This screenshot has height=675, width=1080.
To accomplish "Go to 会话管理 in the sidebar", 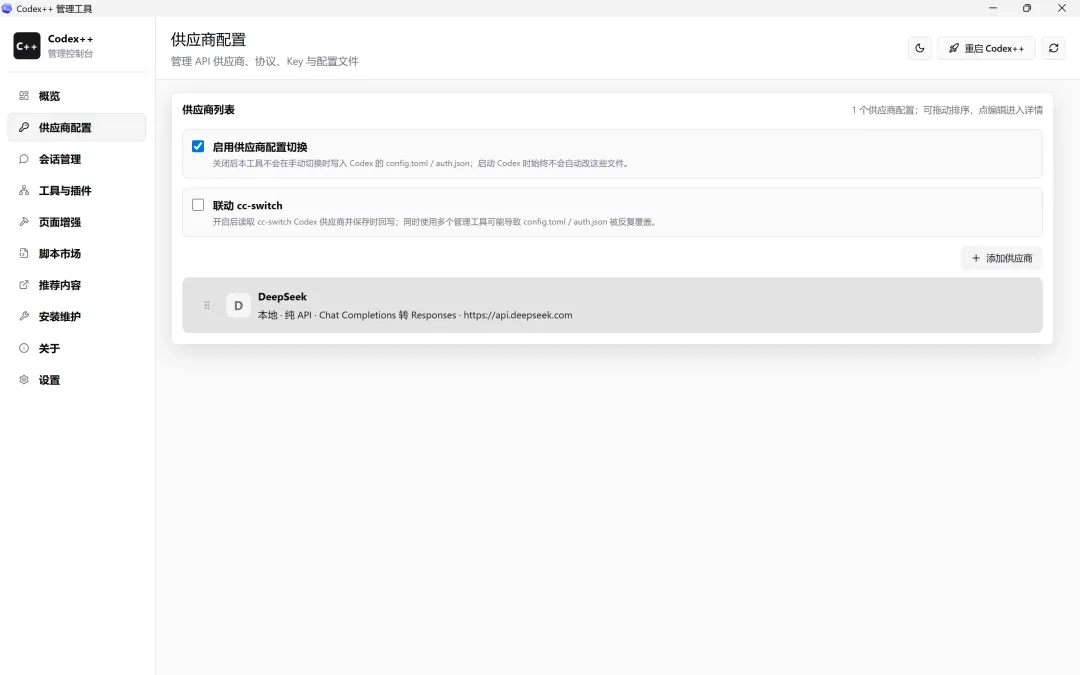I will pos(76,159).
